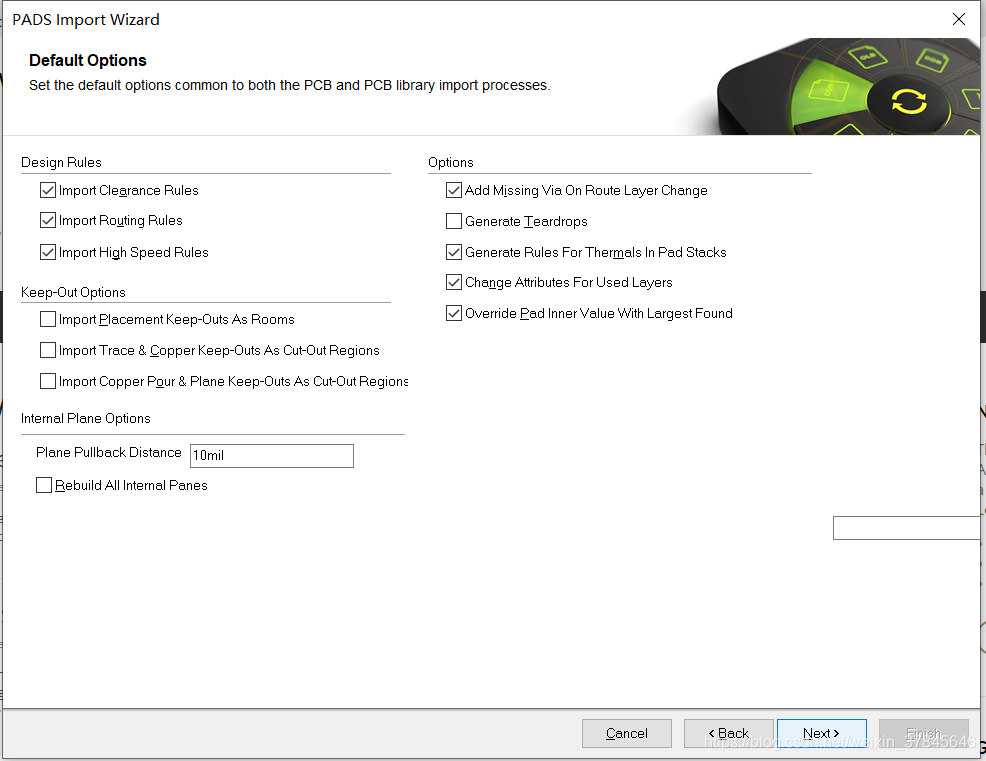
Task: Enable Import Placement Keep-Outs As Rooms
Action: pyautogui.click(x=48, y=319)
